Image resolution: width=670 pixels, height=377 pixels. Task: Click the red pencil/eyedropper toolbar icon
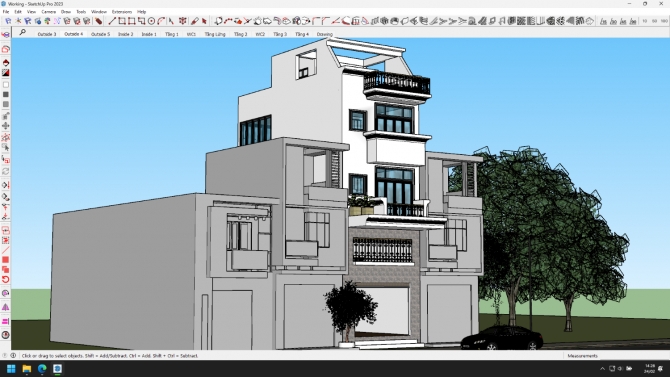[x=194, y=21]
